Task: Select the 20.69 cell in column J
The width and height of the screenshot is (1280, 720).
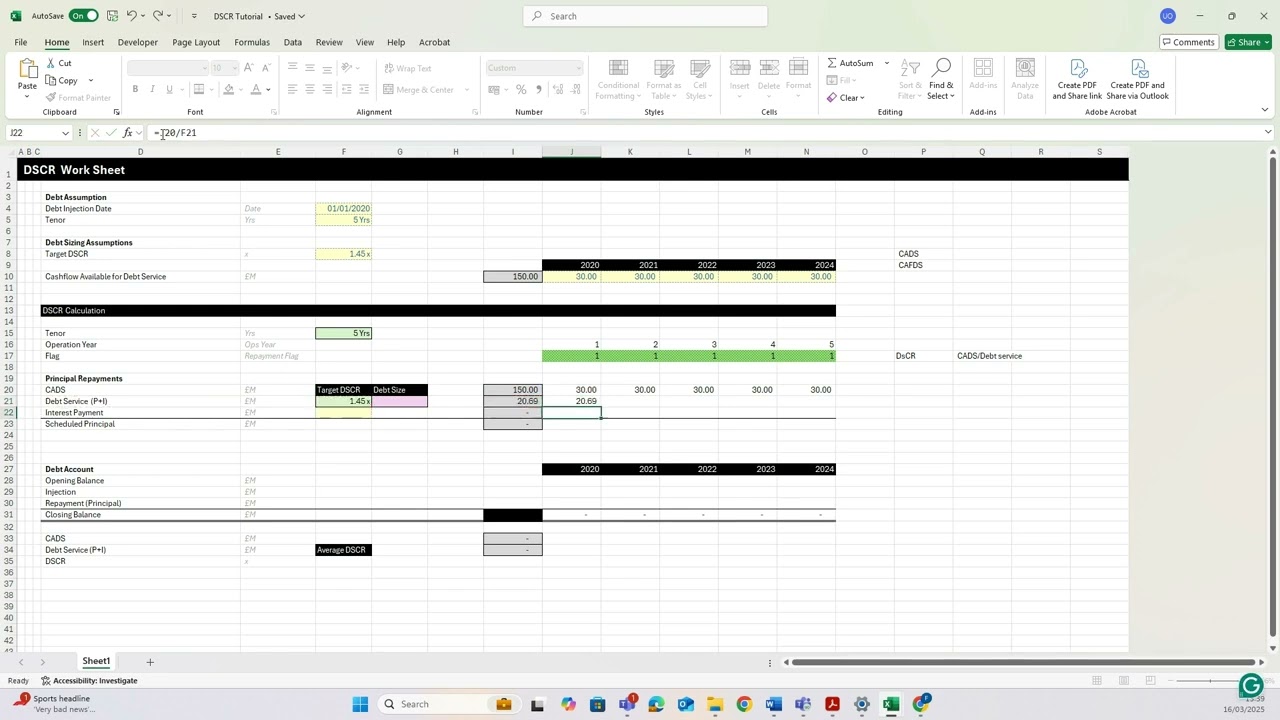Action: [x=572, y=401]
